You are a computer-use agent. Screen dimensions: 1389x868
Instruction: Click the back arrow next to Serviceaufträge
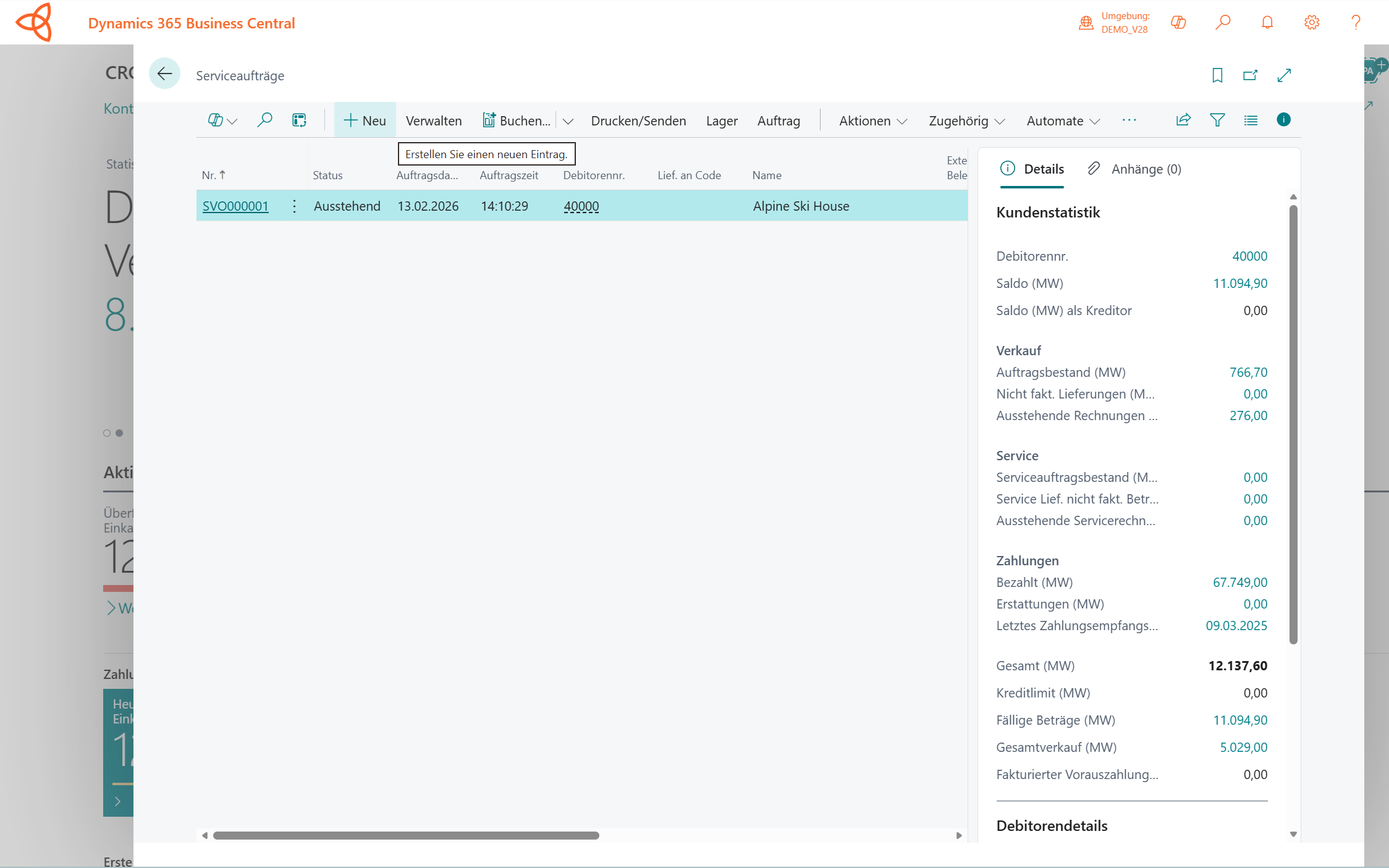(164, 74)
